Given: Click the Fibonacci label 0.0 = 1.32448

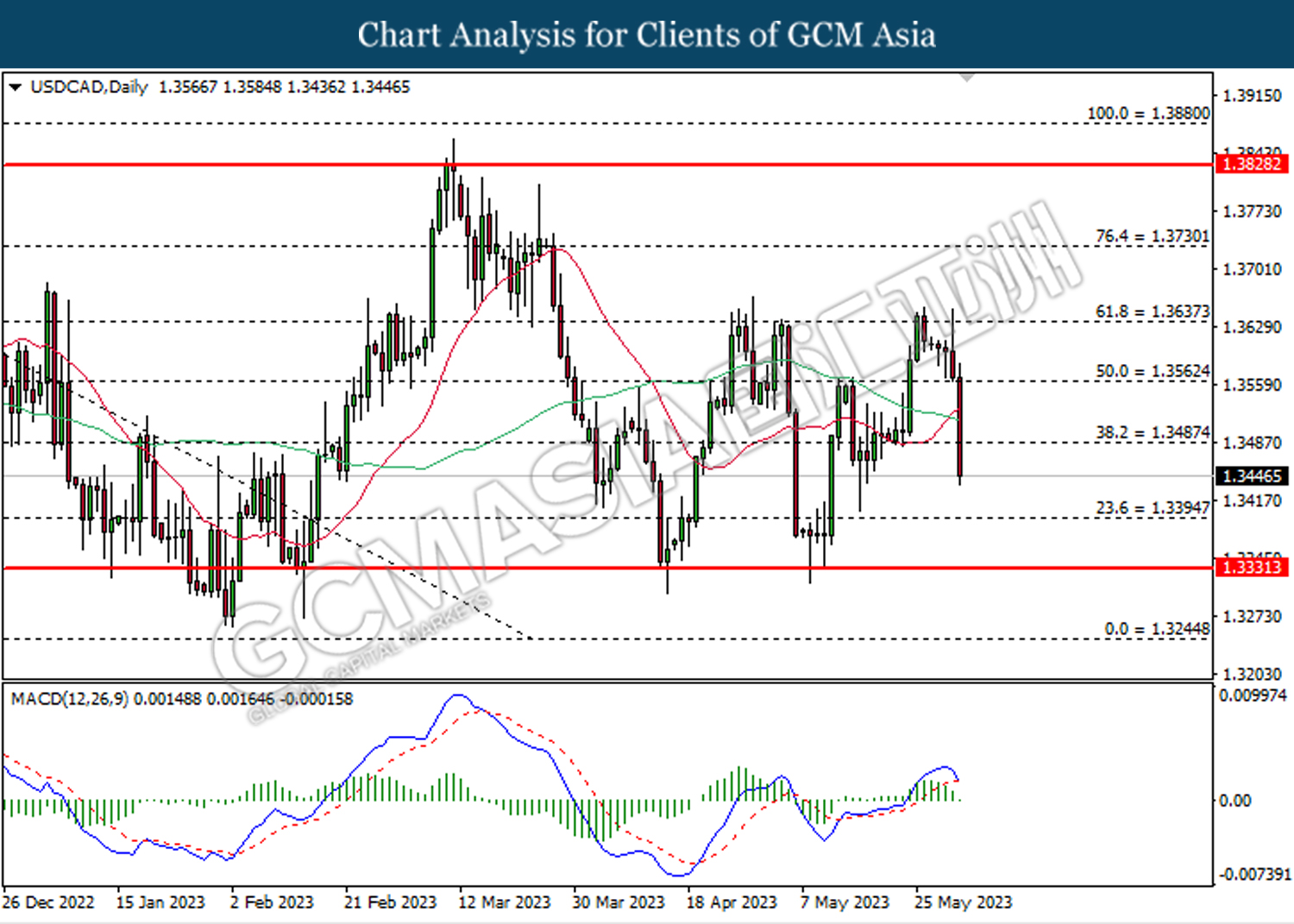Looking at the screenshot, I should pyautogui.click(x=1157, y=629).
